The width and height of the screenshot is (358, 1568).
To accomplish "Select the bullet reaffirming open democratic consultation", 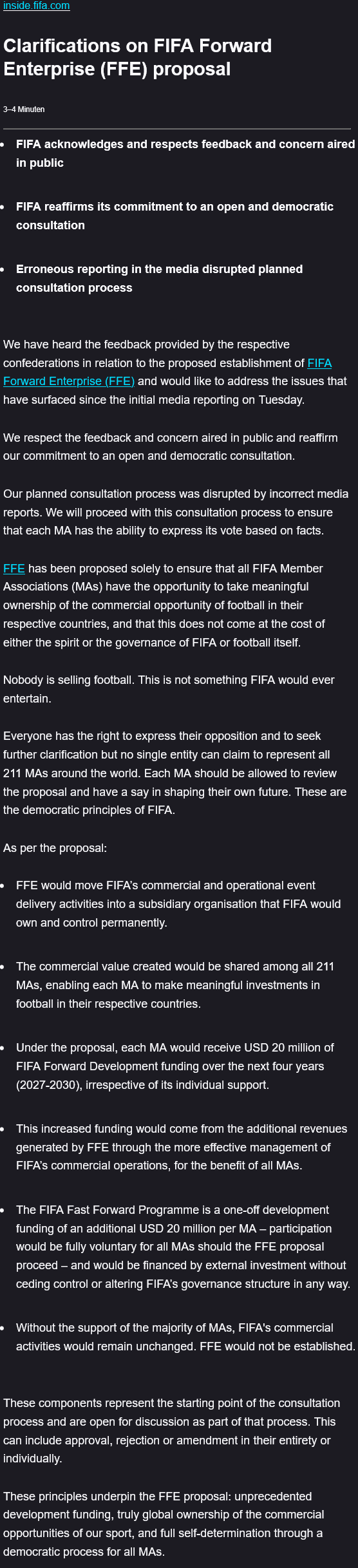I will click(174, 216).
